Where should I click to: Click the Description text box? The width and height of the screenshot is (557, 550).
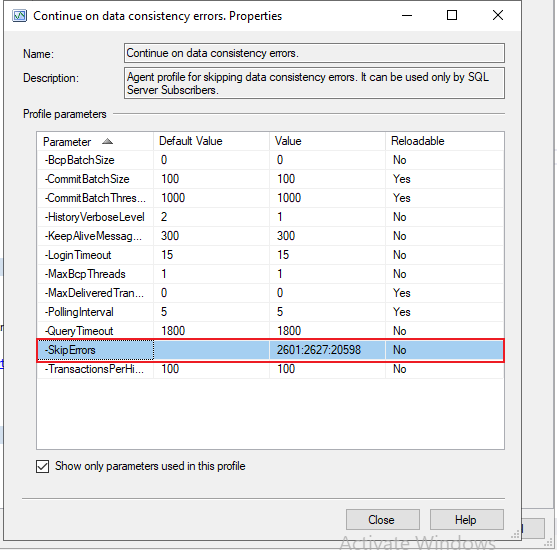coord(314,83)
